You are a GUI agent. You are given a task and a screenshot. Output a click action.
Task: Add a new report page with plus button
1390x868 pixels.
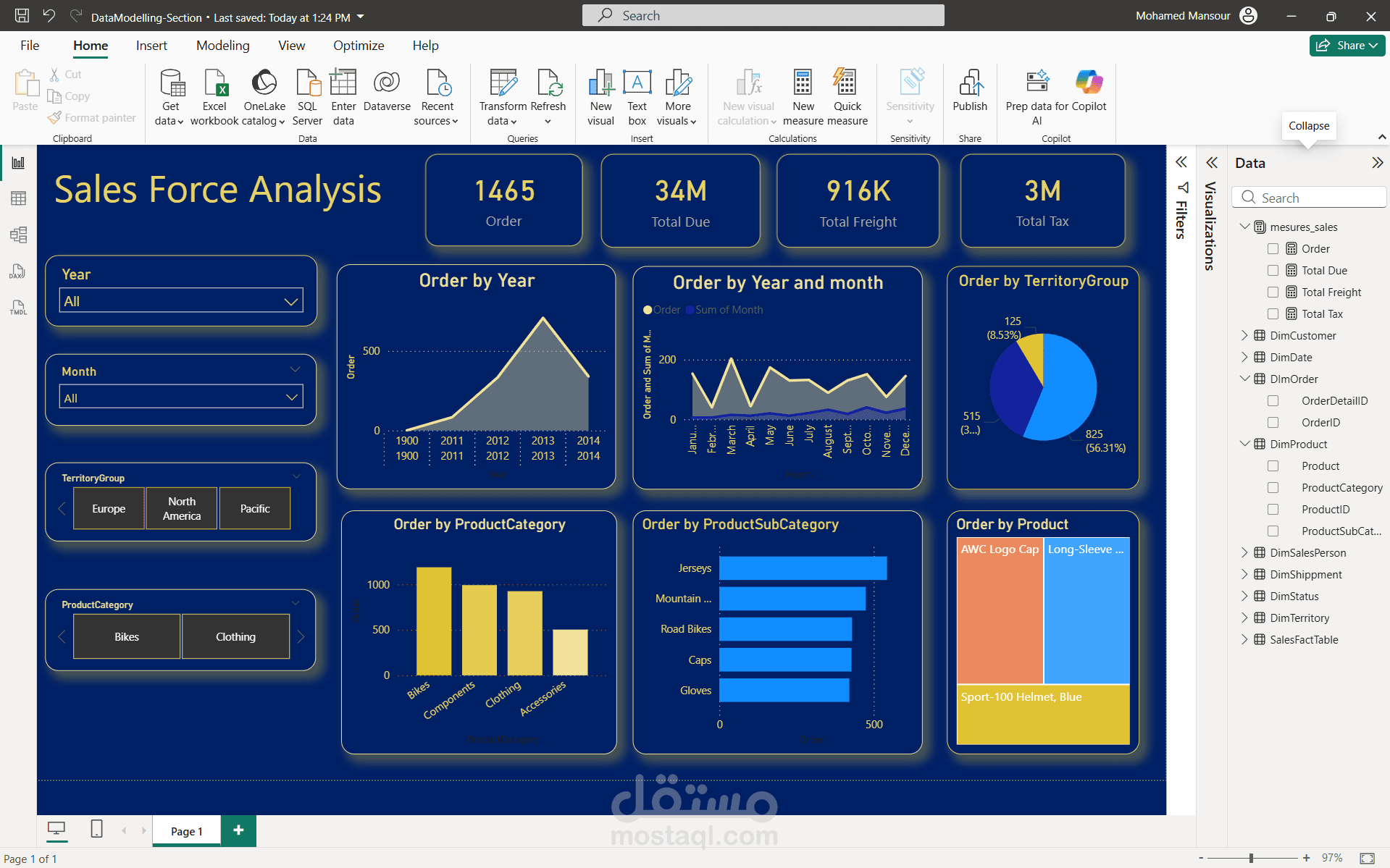coord(238,830)
